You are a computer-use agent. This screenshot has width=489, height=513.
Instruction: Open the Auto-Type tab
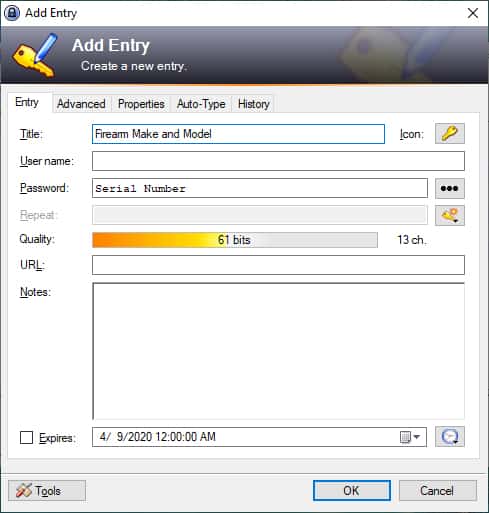(201, 104)
